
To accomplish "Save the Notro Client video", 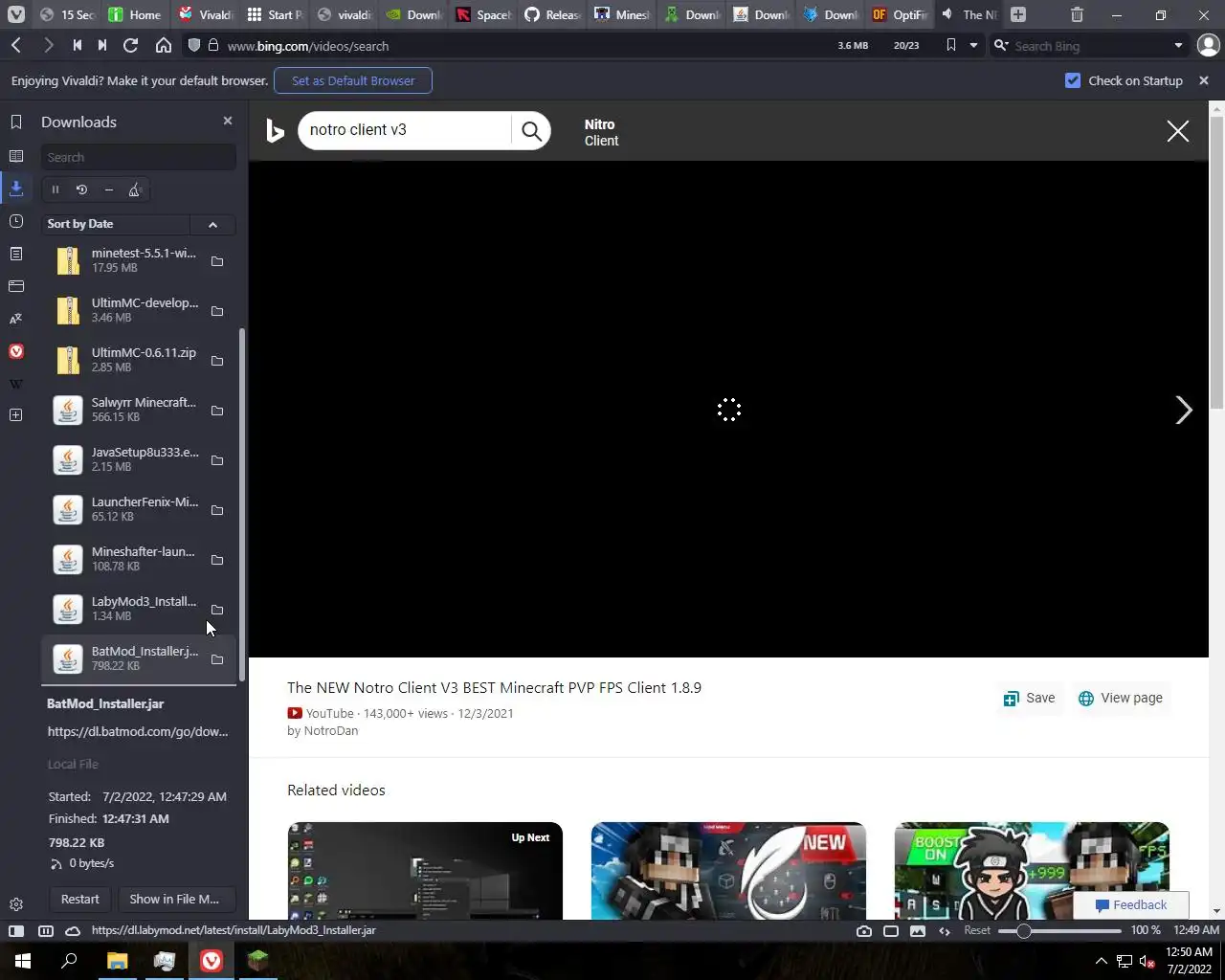I will [1029, 698].
